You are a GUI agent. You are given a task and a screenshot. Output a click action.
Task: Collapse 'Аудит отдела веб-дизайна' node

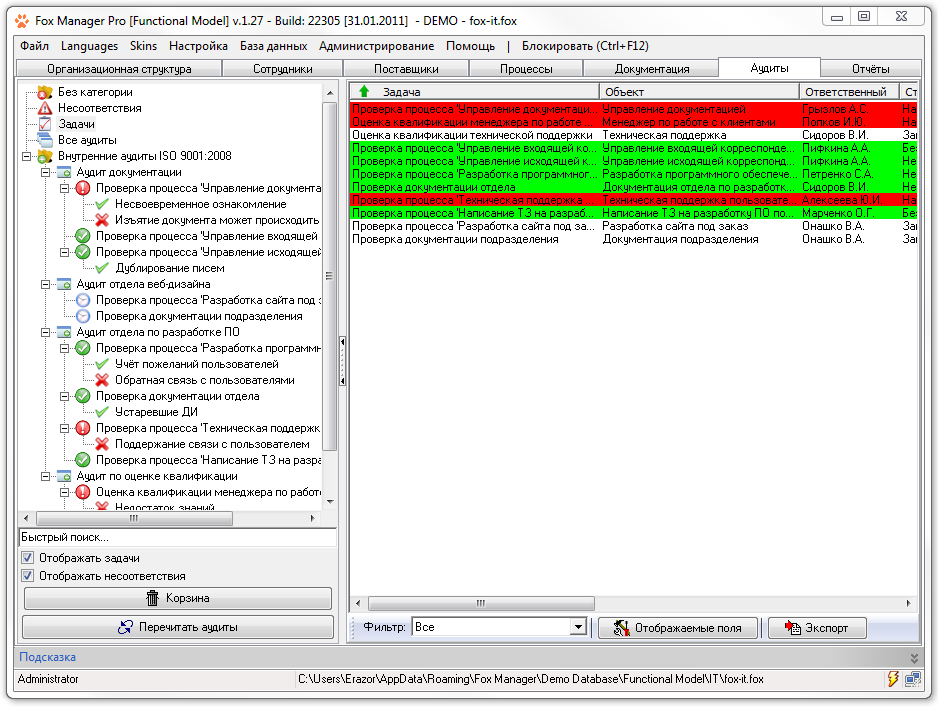pyautogui.click(x=45, y=284)
